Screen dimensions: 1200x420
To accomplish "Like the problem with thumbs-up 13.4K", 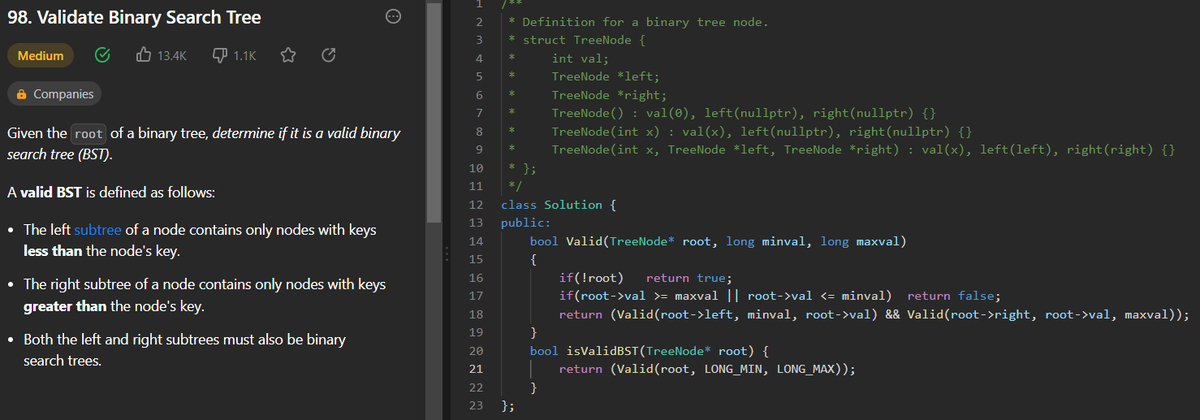I will click(162, 56).
